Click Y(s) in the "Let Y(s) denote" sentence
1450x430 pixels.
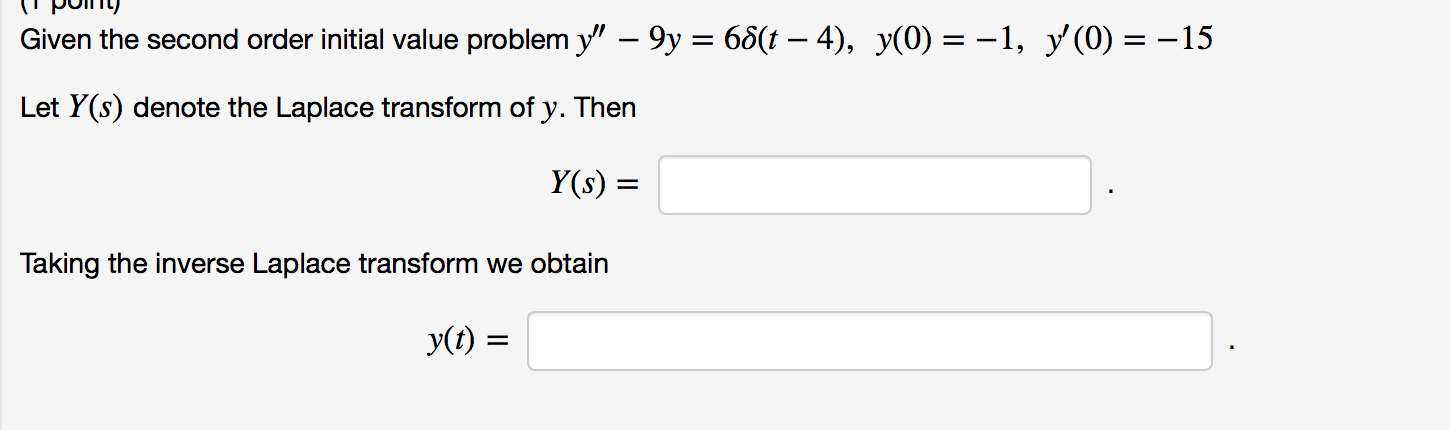pos(95,108)
